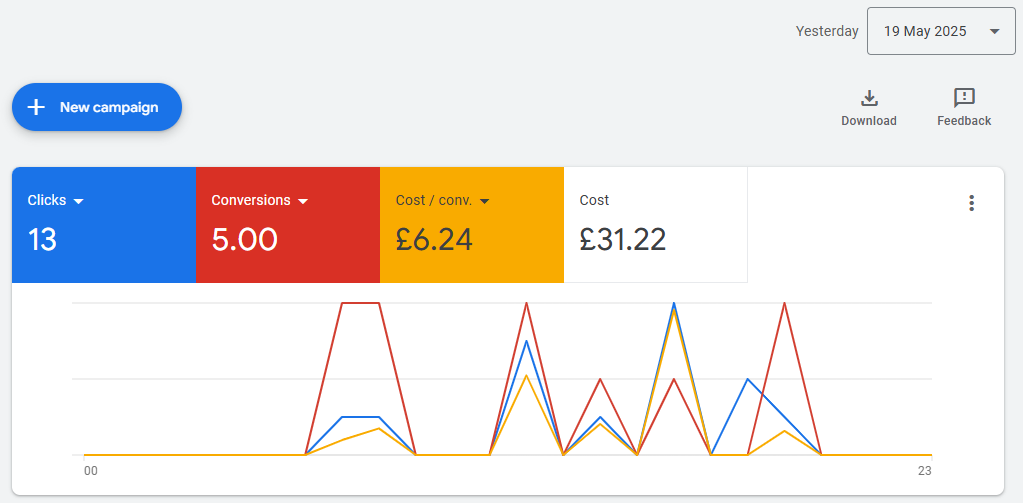Viewport: 1023px width, 503px height.
Task: Expand the Cost / conv. dropdown arrow
Action: coord(484,202)
